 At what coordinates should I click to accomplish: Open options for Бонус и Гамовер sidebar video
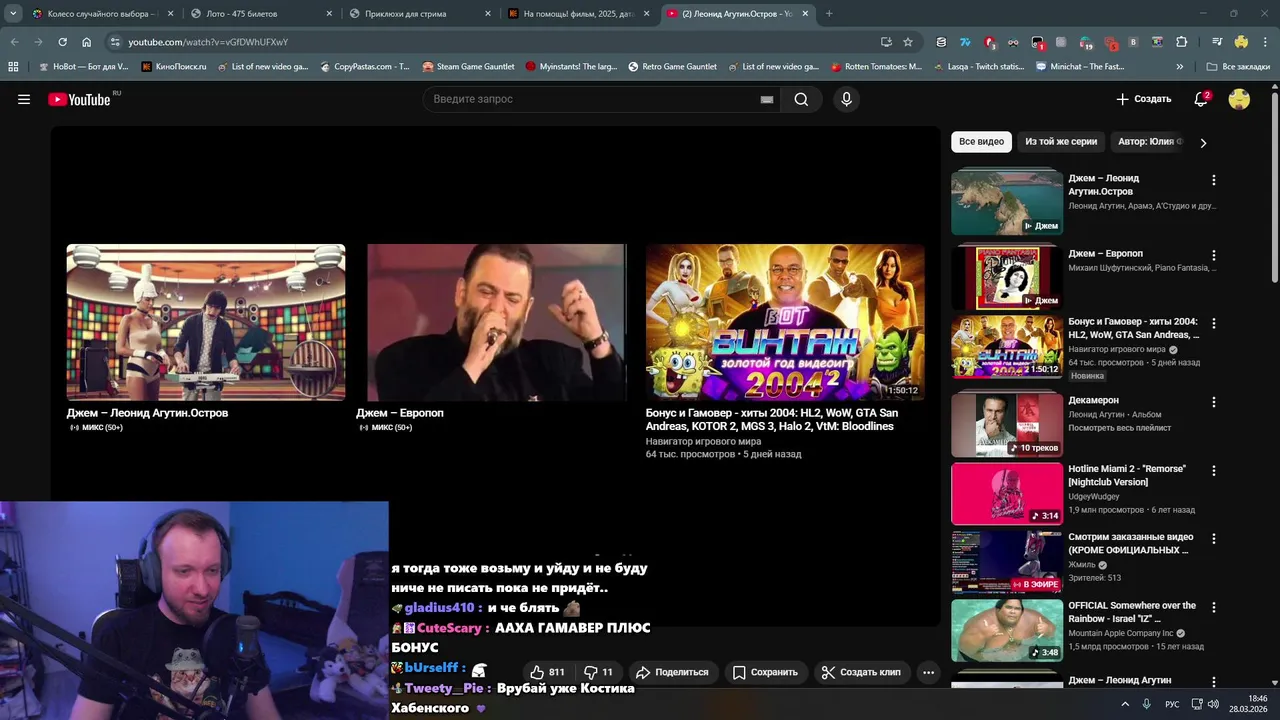(x=1214, y=323)
